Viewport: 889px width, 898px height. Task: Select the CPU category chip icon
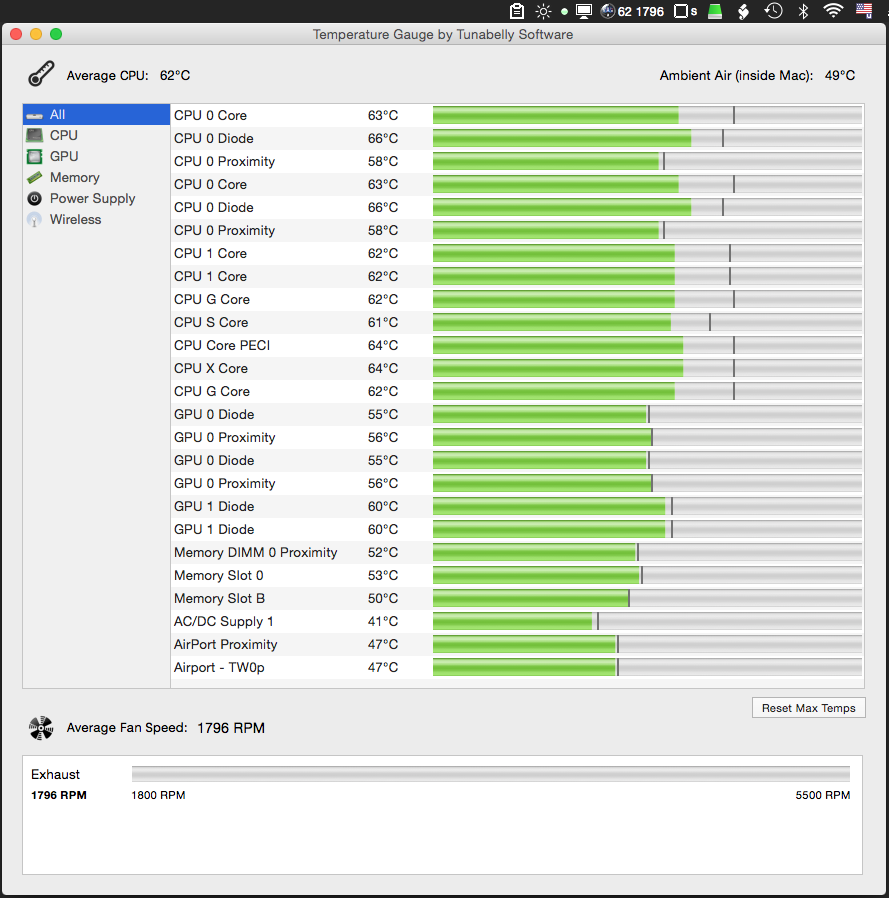tap(35, 136)
